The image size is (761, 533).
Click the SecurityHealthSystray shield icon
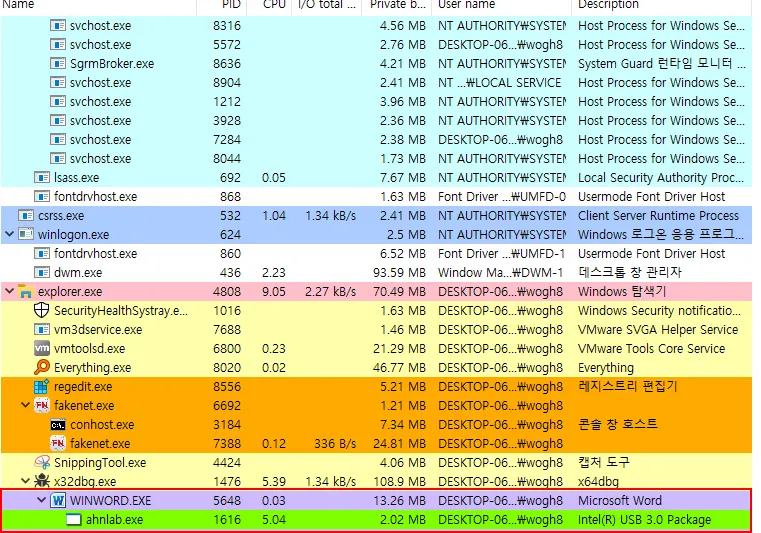(42, 310)
